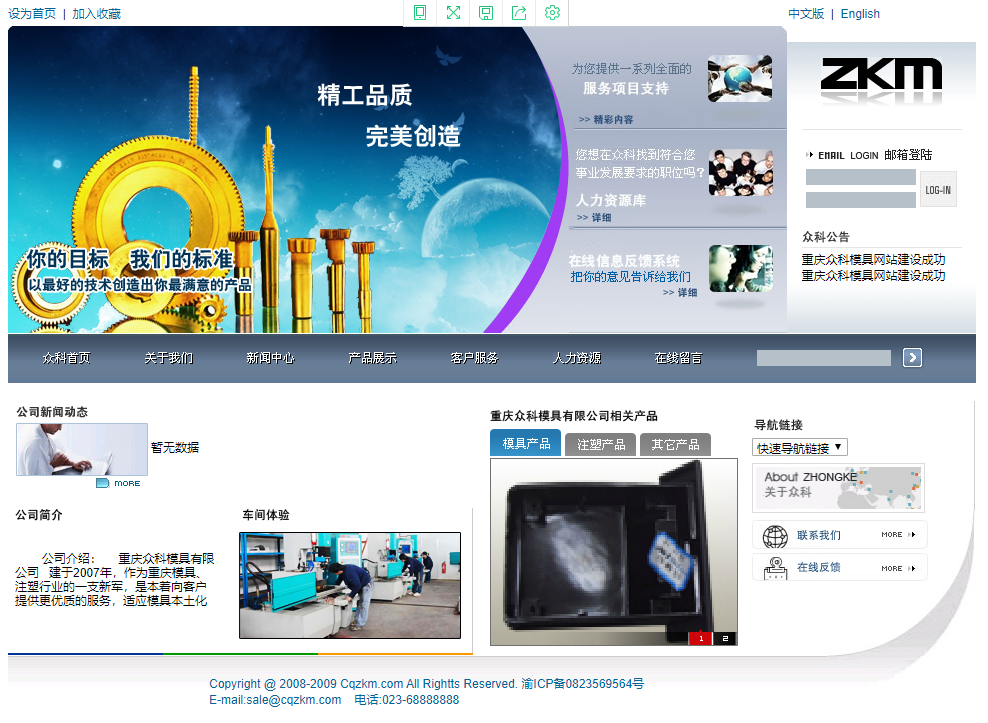The image size is (988, 723).
Task: Show product slide number 2
Action: click(725, 638)
